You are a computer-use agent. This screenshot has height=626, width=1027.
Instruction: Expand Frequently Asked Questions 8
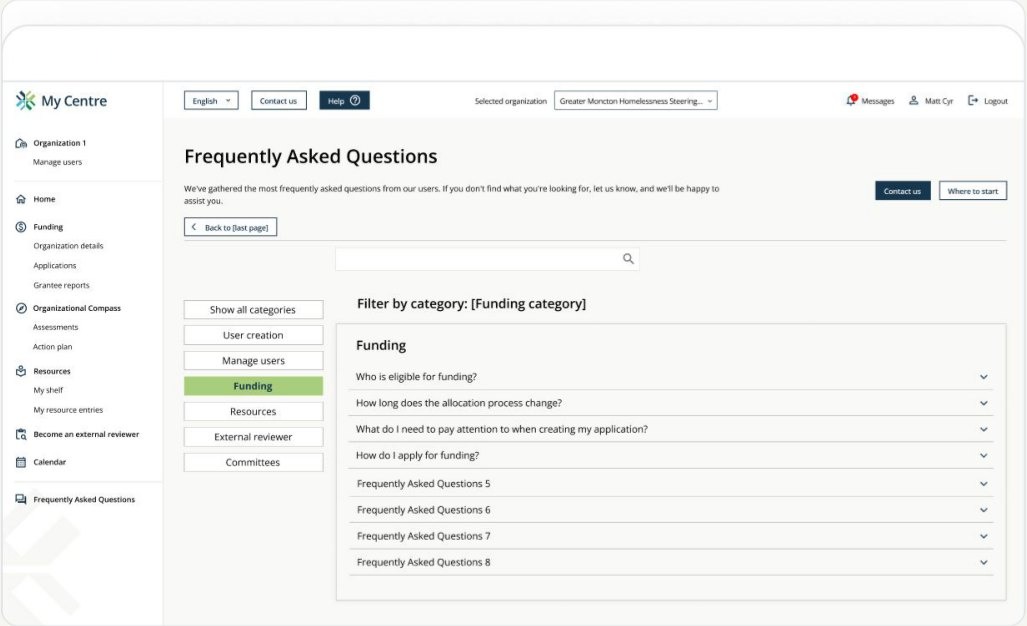click(x=671, y=562)
